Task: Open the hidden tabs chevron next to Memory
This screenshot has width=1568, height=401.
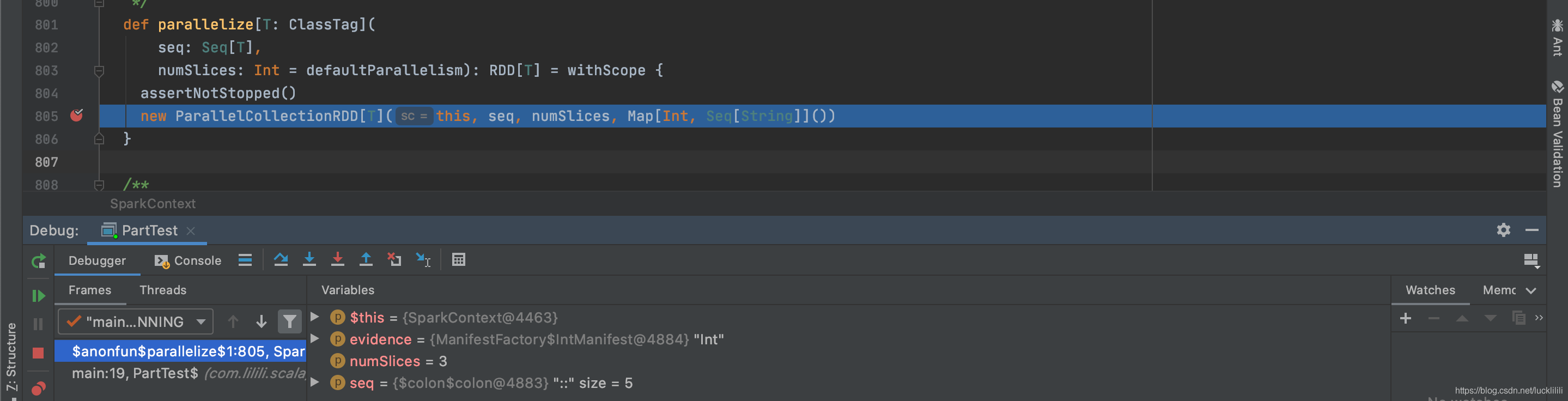Action: (1531, 291)
